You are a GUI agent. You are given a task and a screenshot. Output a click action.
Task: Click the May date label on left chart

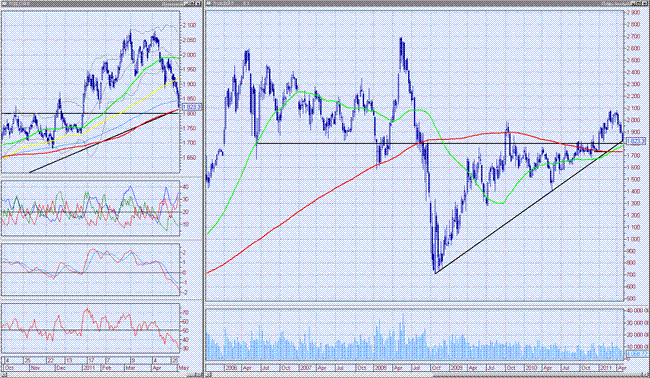(183, 368)
